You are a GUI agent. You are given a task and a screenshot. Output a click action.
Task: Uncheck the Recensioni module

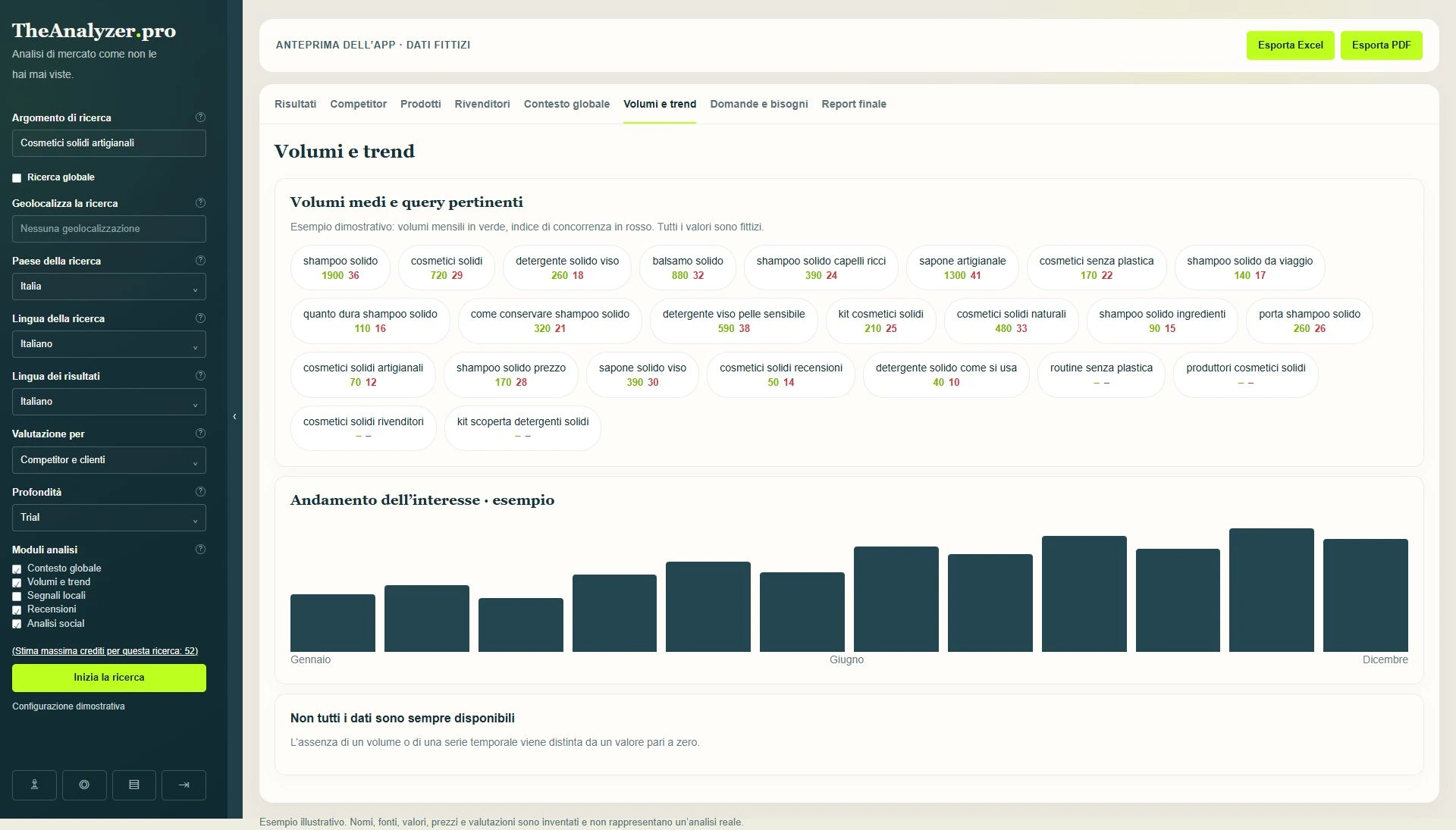[17, 609]
